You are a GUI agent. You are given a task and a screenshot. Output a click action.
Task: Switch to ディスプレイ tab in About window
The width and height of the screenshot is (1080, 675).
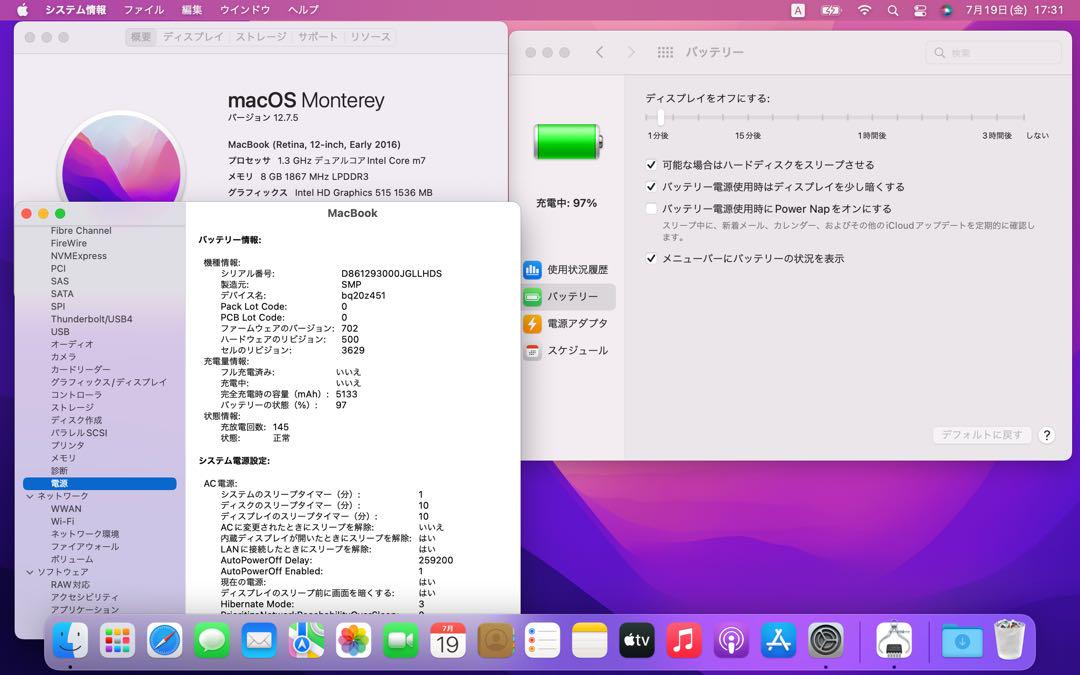tap(193, 37)
